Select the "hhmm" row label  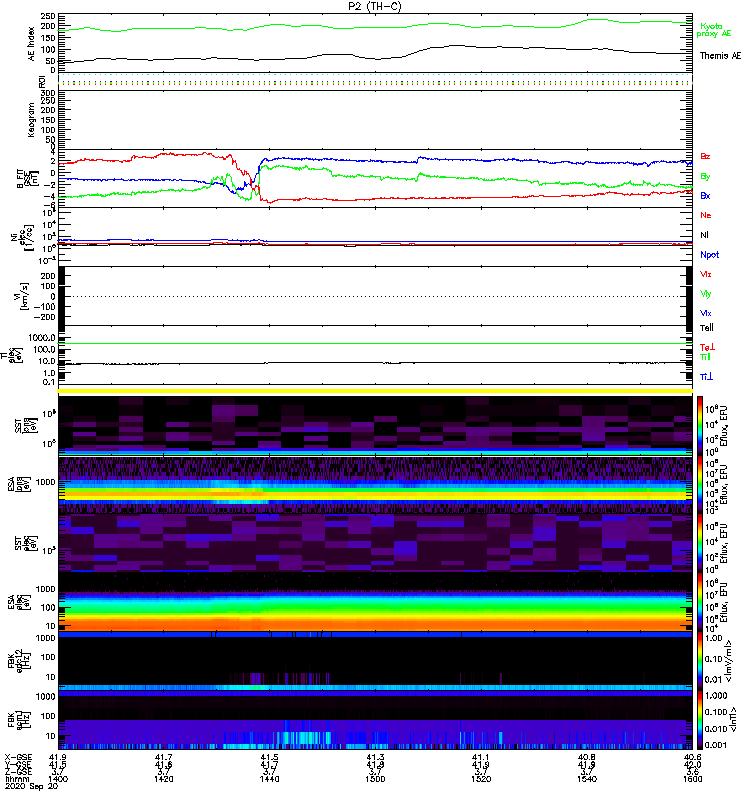pyautogui.click(x=15, y=779)
